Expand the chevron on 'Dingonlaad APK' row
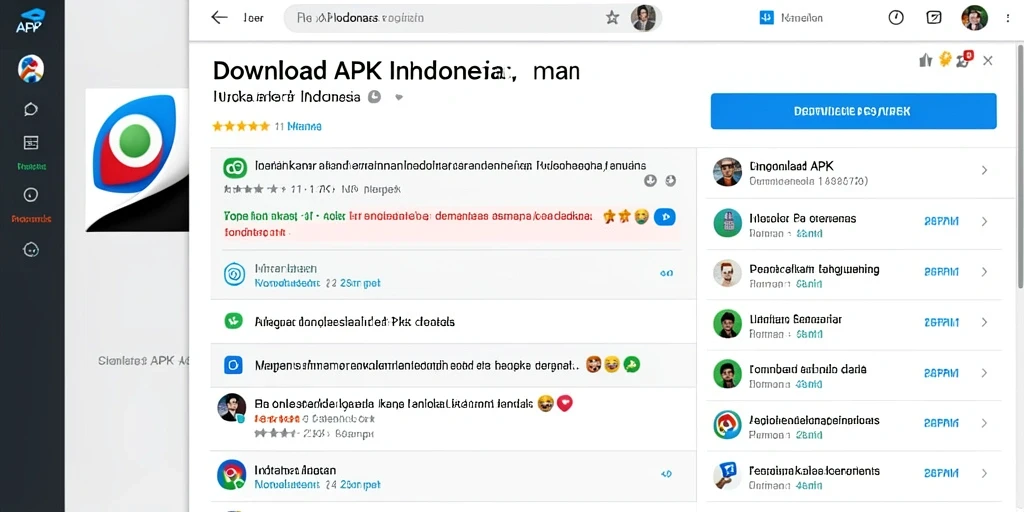This screenshot has height=512, width=1024. [x=984, y=170]
